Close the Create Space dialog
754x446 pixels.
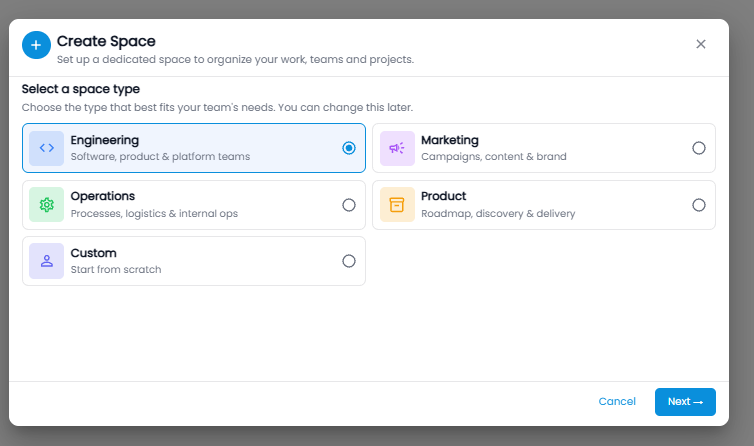click(x=701, y=44)
